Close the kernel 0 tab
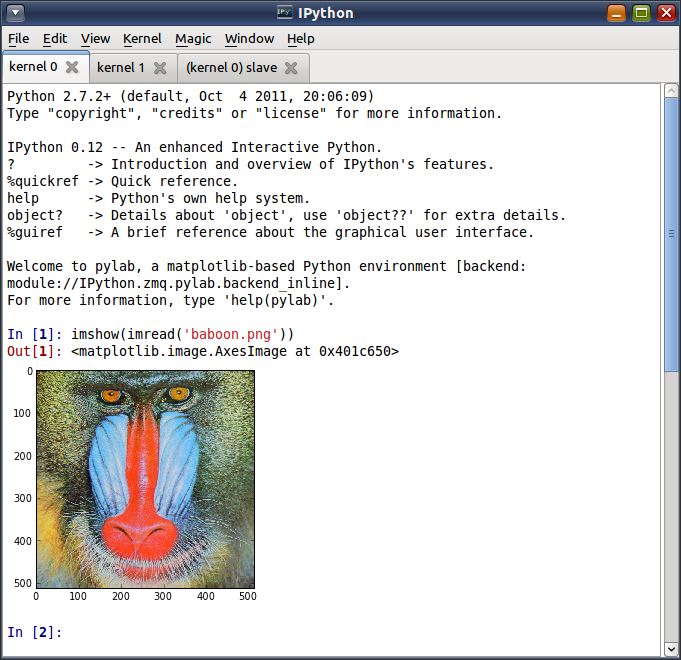Image resolution: width=681 pixels, height=660 pixels. click(72, 68)
